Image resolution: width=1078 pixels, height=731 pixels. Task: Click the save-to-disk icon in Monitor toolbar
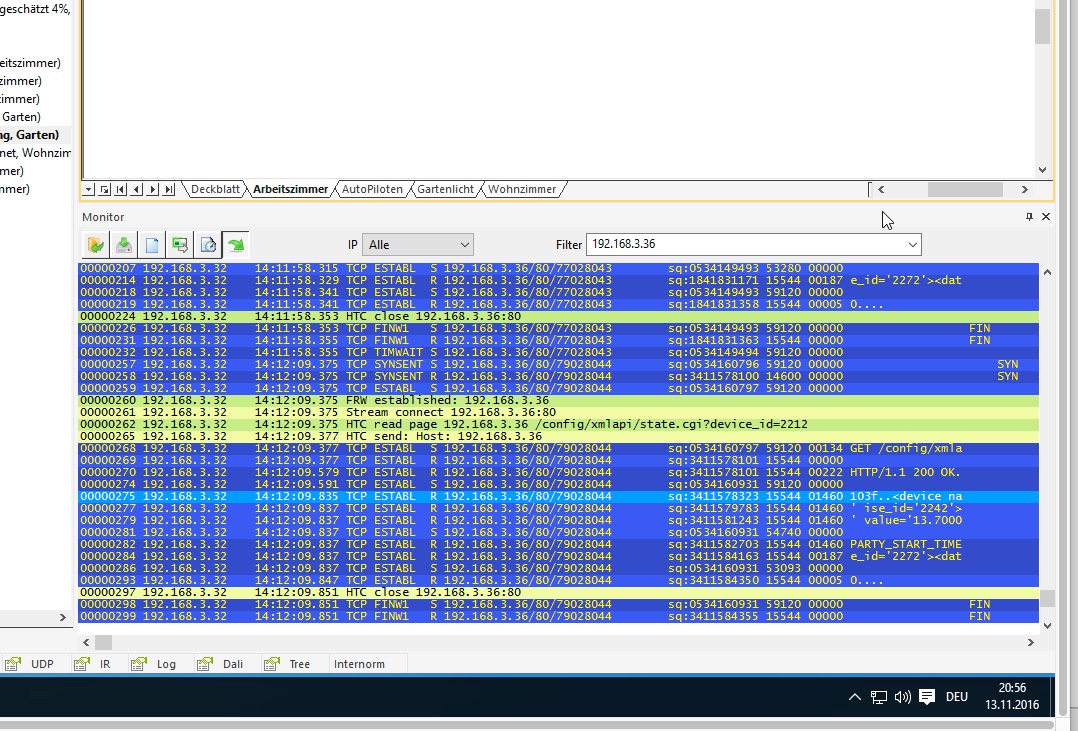point(123,244)
